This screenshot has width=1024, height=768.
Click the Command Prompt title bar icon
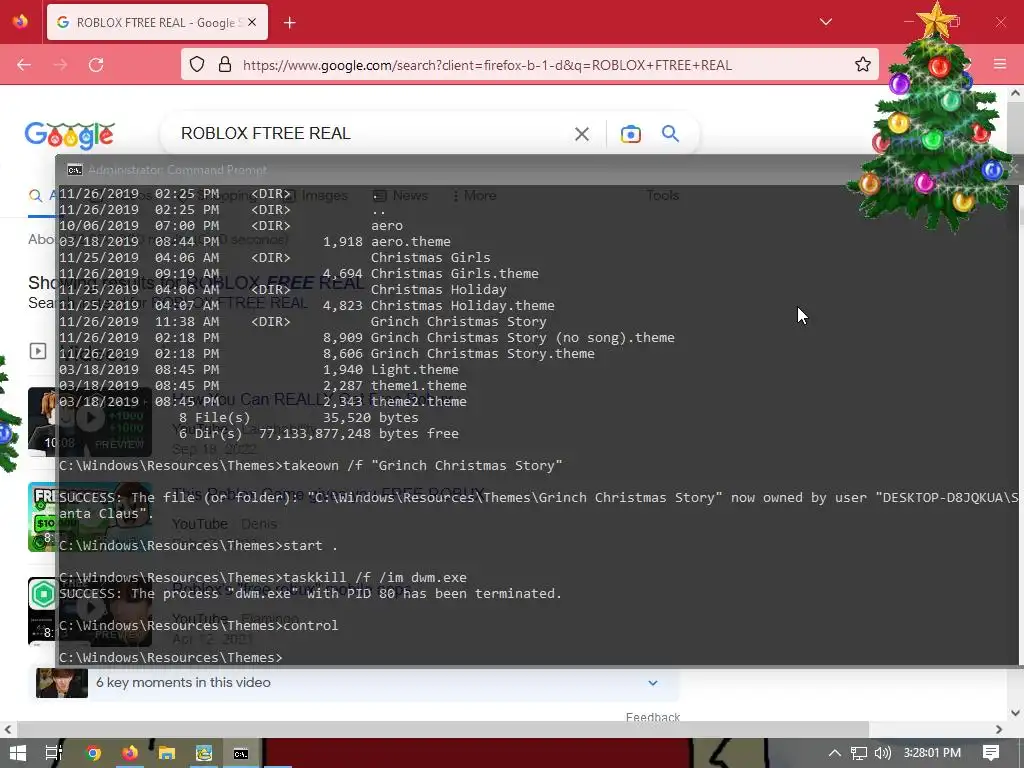click(x=74, y=170)
